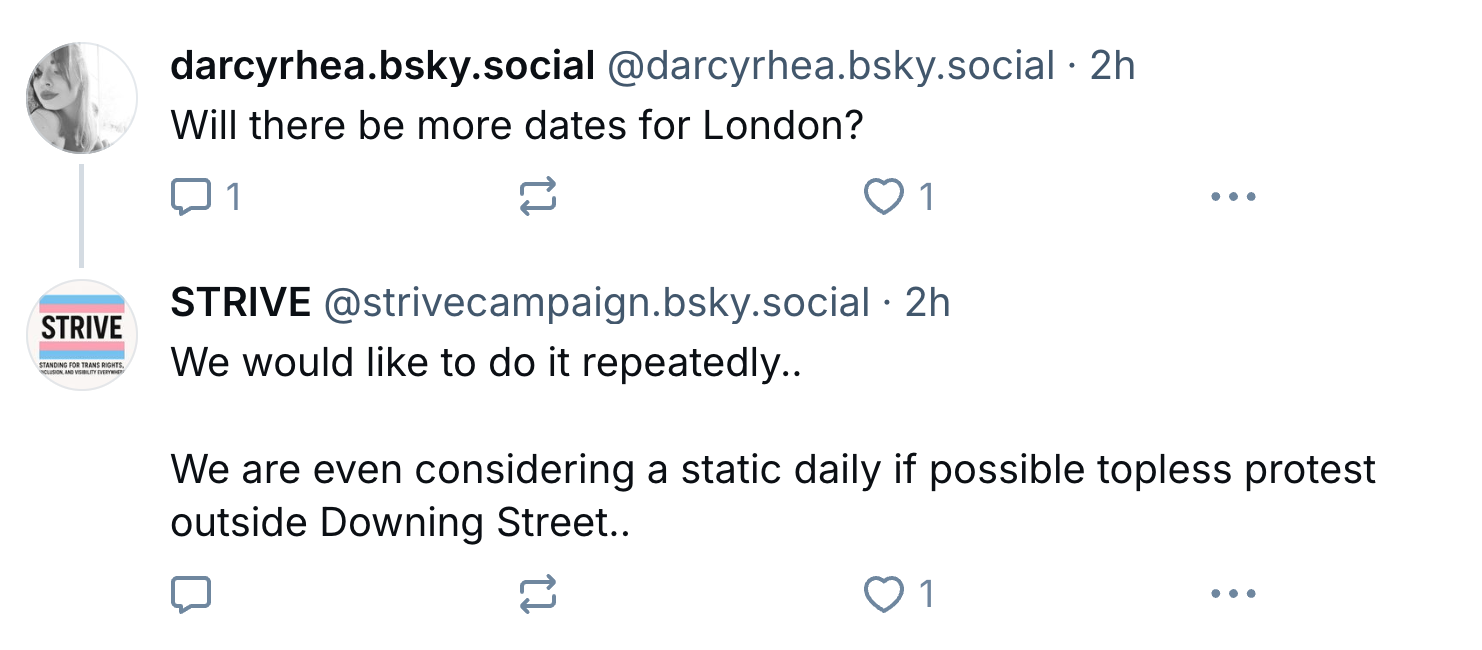Click the @strivecampaign.bsky.social handle
Screen dimensions: 1482x650
(596, 303)
